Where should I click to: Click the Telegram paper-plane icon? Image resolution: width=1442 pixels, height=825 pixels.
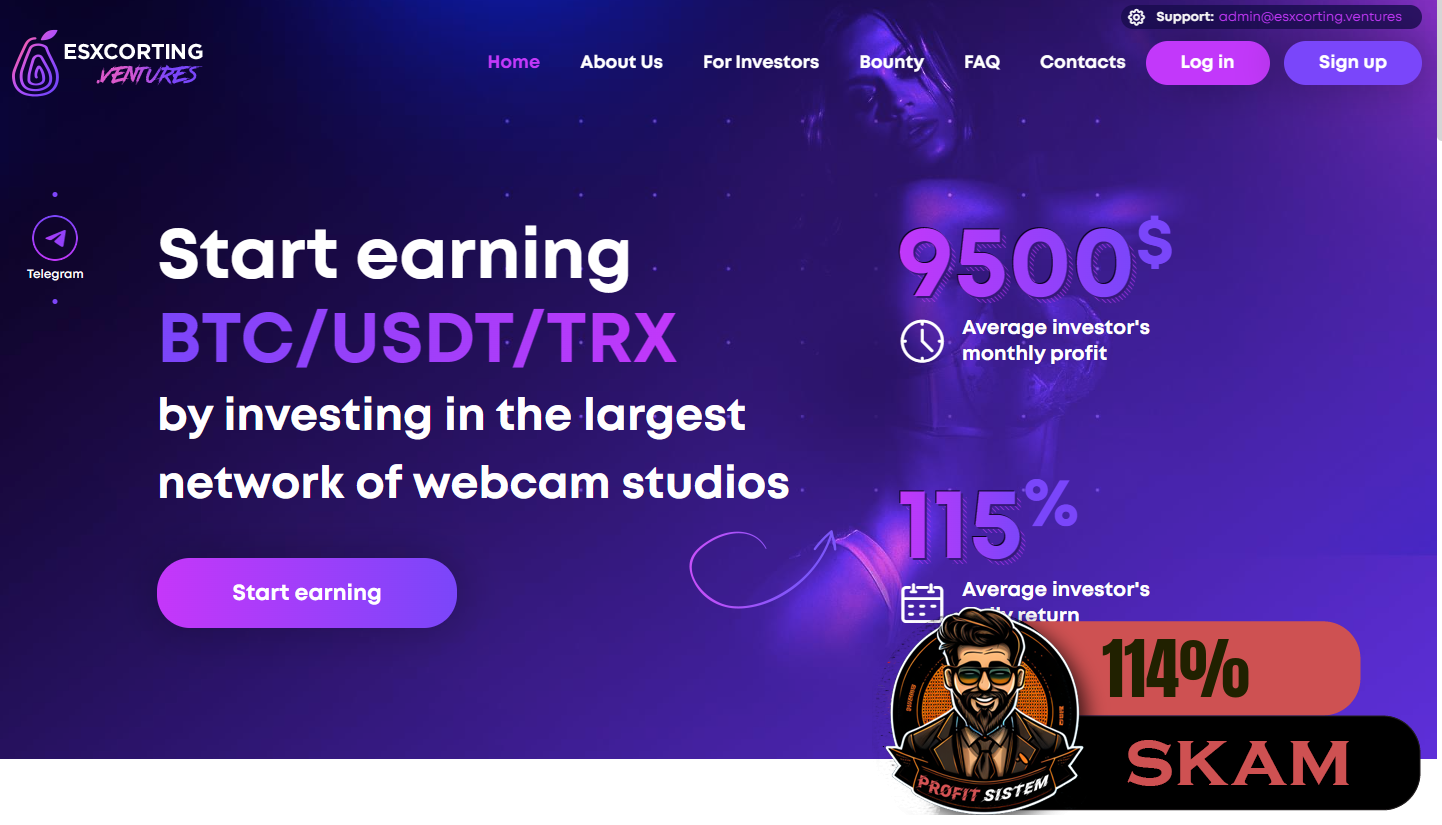click(x=55, y=238)
